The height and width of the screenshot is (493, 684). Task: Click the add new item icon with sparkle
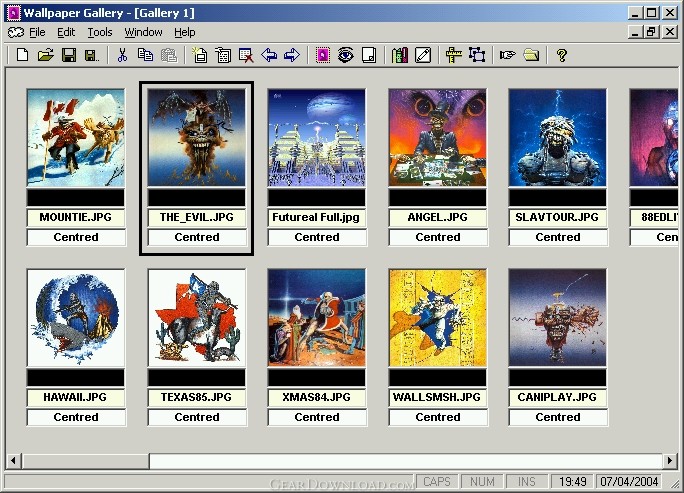coord(200,55)
